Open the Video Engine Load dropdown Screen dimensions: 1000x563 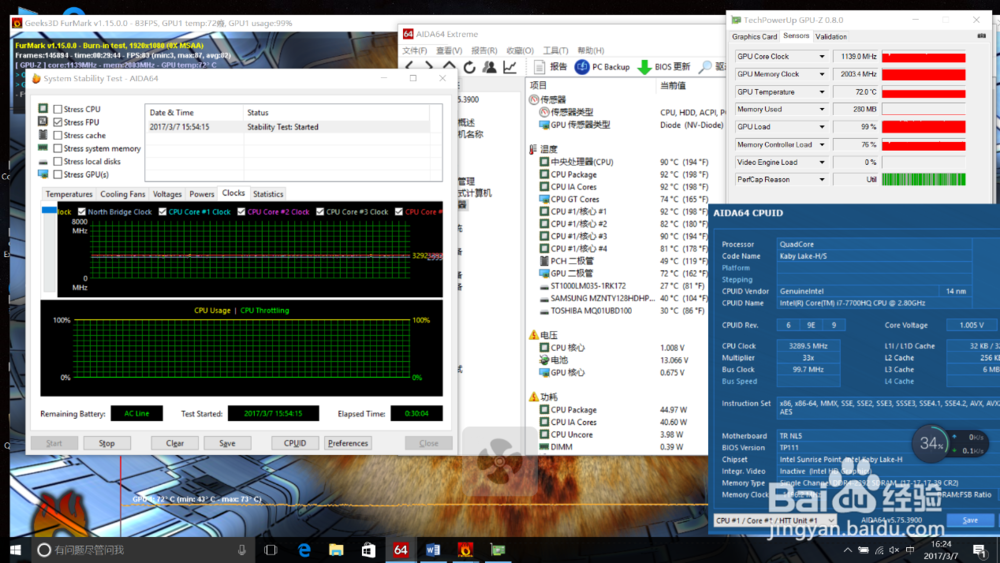pyautogui.click(x=821, y=162)
